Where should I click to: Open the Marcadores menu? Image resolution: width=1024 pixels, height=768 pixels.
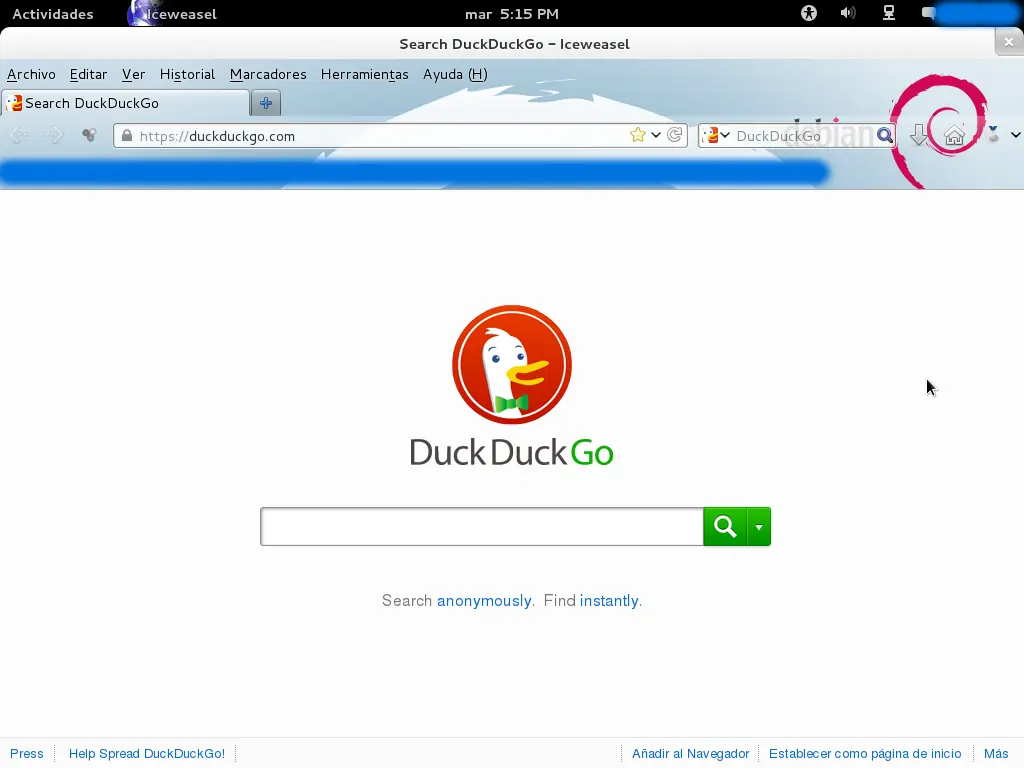point(268,74)
